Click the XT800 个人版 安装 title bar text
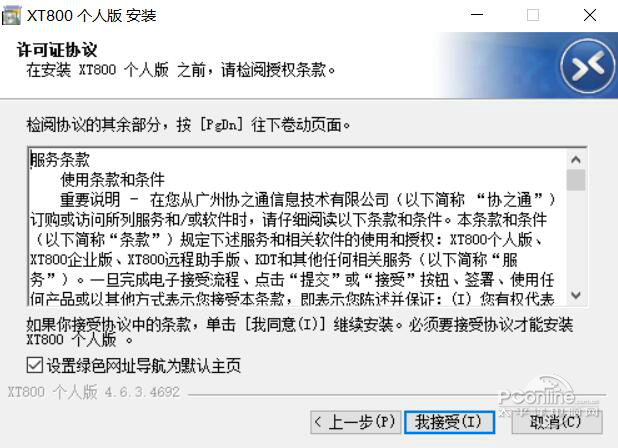618x448 pixels. click(91, 15)
